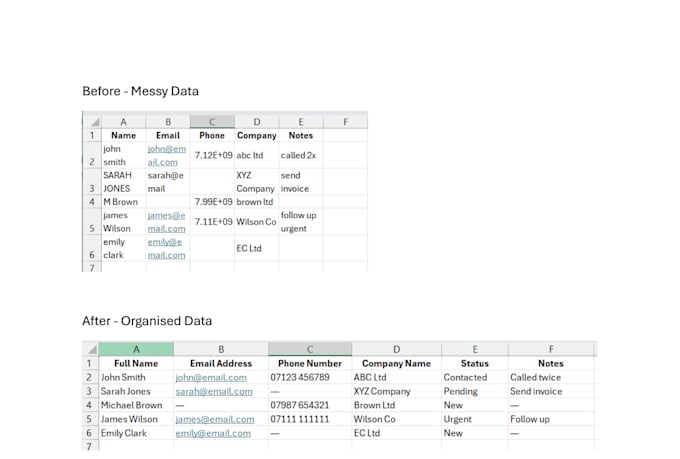Select the 'send invoice' lowercase cell
This screenshot has width=680, height=459.
tap(301, 182)
